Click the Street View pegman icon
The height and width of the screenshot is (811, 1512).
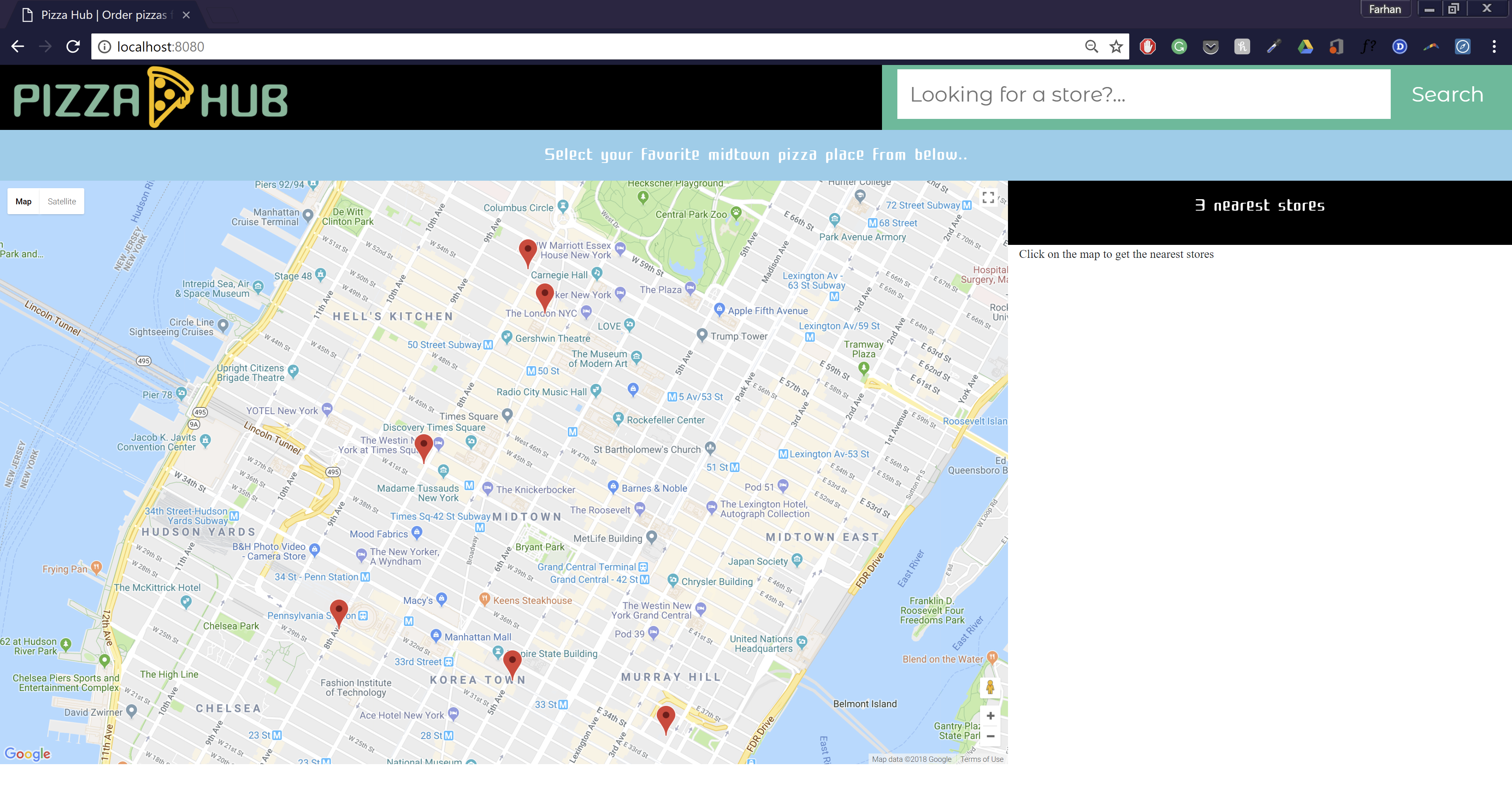coord(990,687)
